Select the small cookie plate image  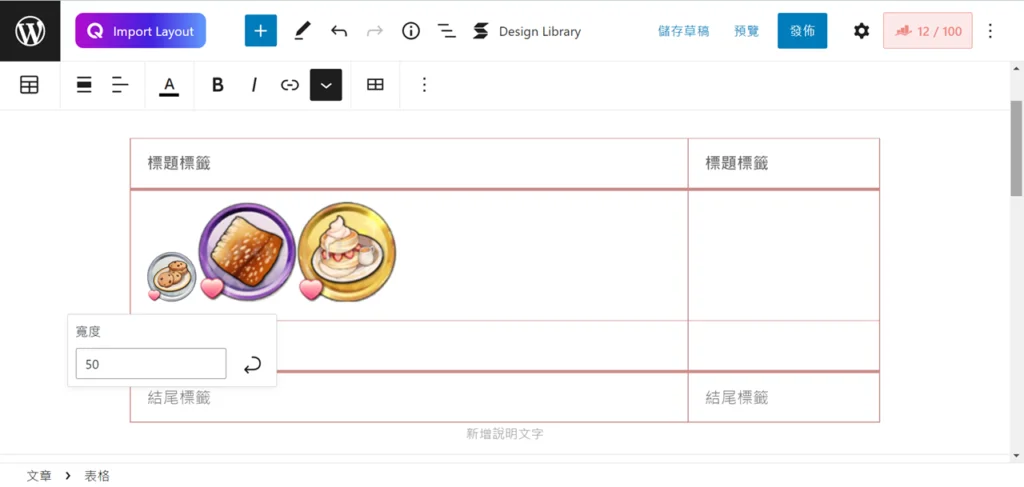[170, 277]
